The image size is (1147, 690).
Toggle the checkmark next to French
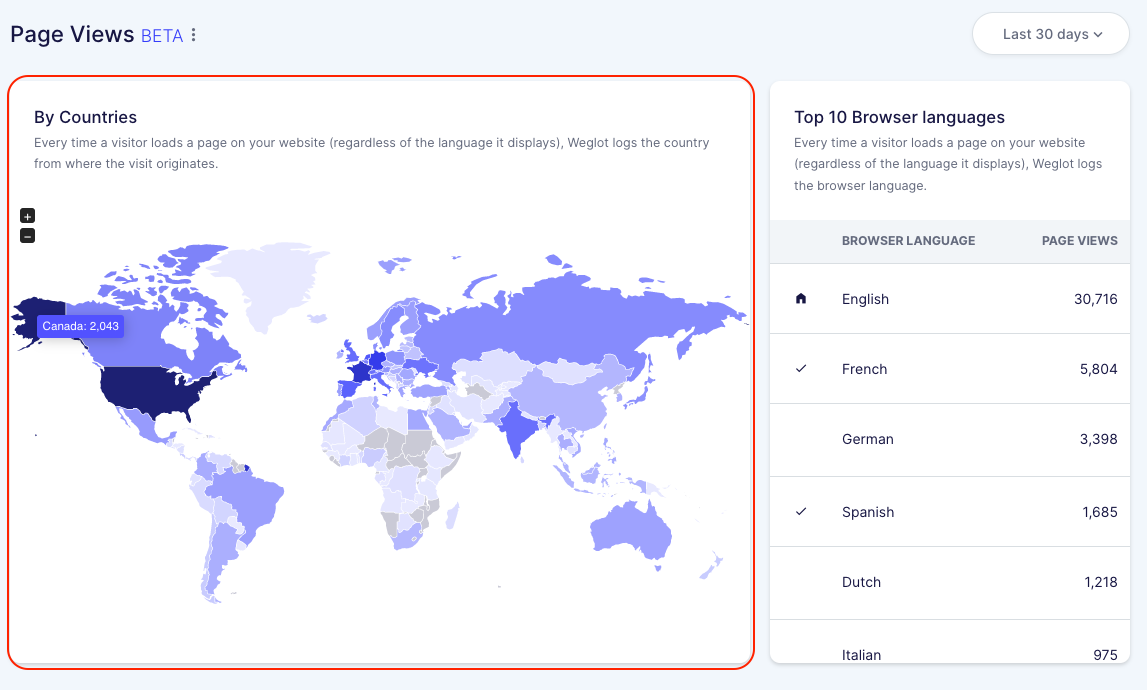801,368
